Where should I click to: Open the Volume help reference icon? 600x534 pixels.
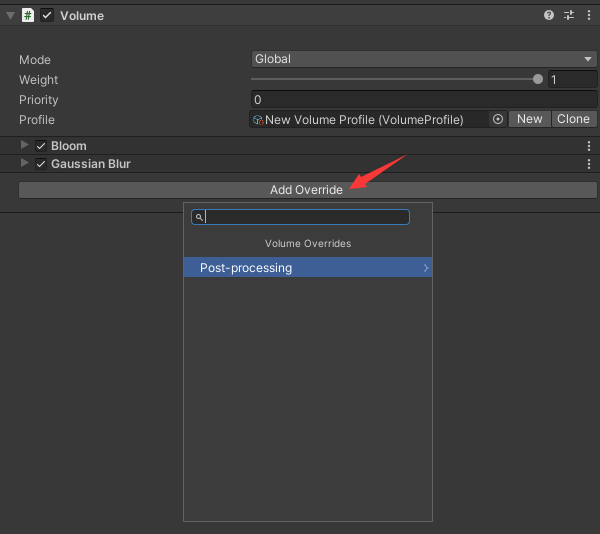click(x=549, y=15)
